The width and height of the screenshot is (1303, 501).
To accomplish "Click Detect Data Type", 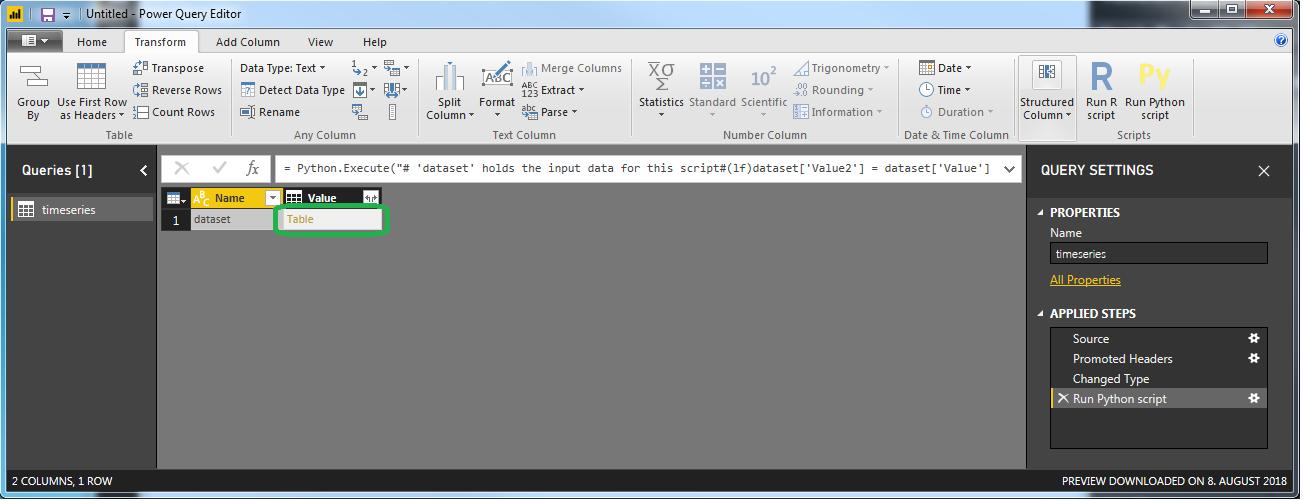I will pos(292,90).
